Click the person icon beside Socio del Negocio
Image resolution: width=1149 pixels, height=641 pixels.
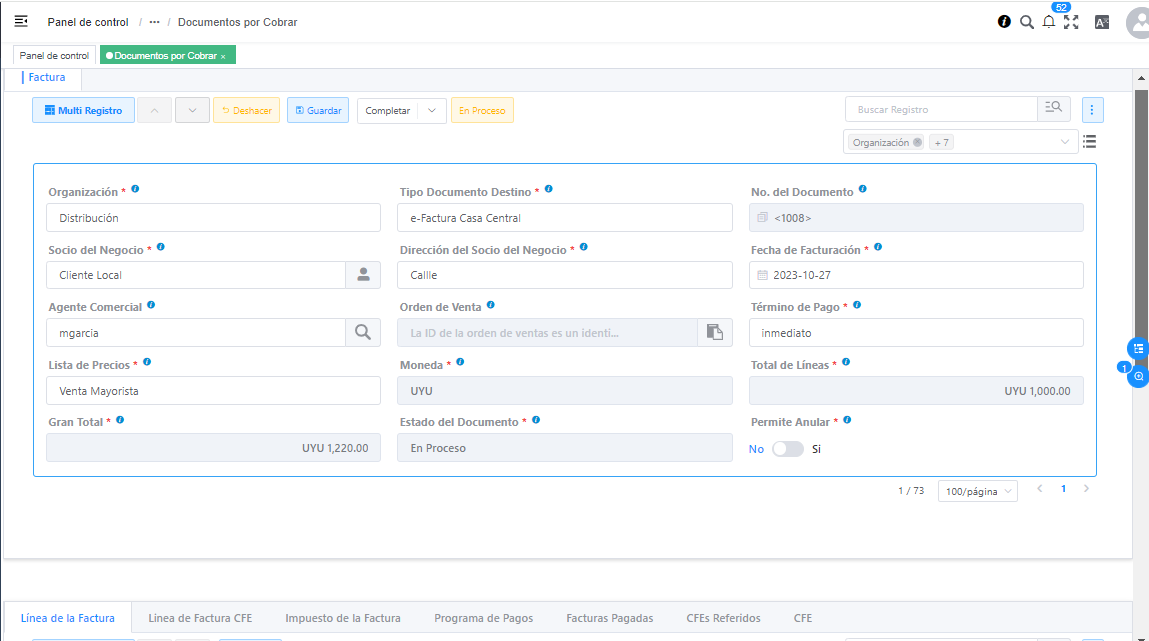pos(363,275)
